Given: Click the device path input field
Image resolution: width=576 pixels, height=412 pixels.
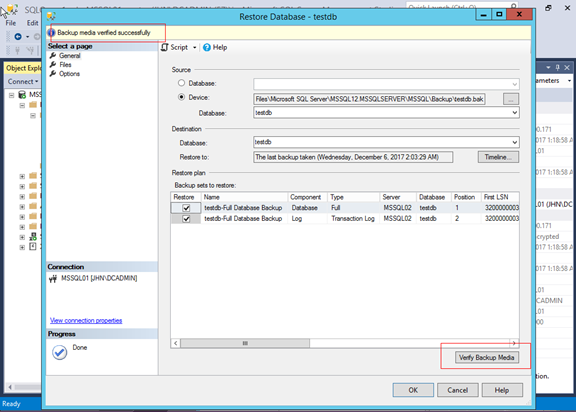Looking at the screenshot, I should coord(369,99).
